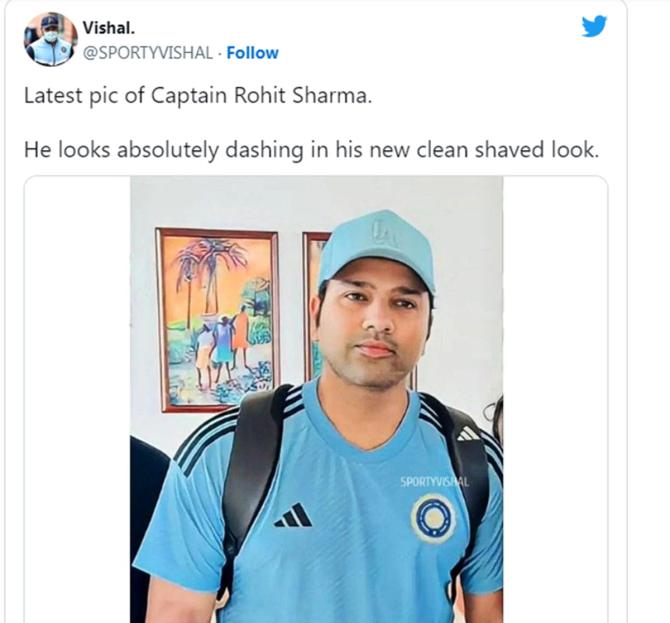Image resolution: width=670 pixels, height=623 pixels.
Task: Click the blank white area right of photo
Action: point(555,399)
